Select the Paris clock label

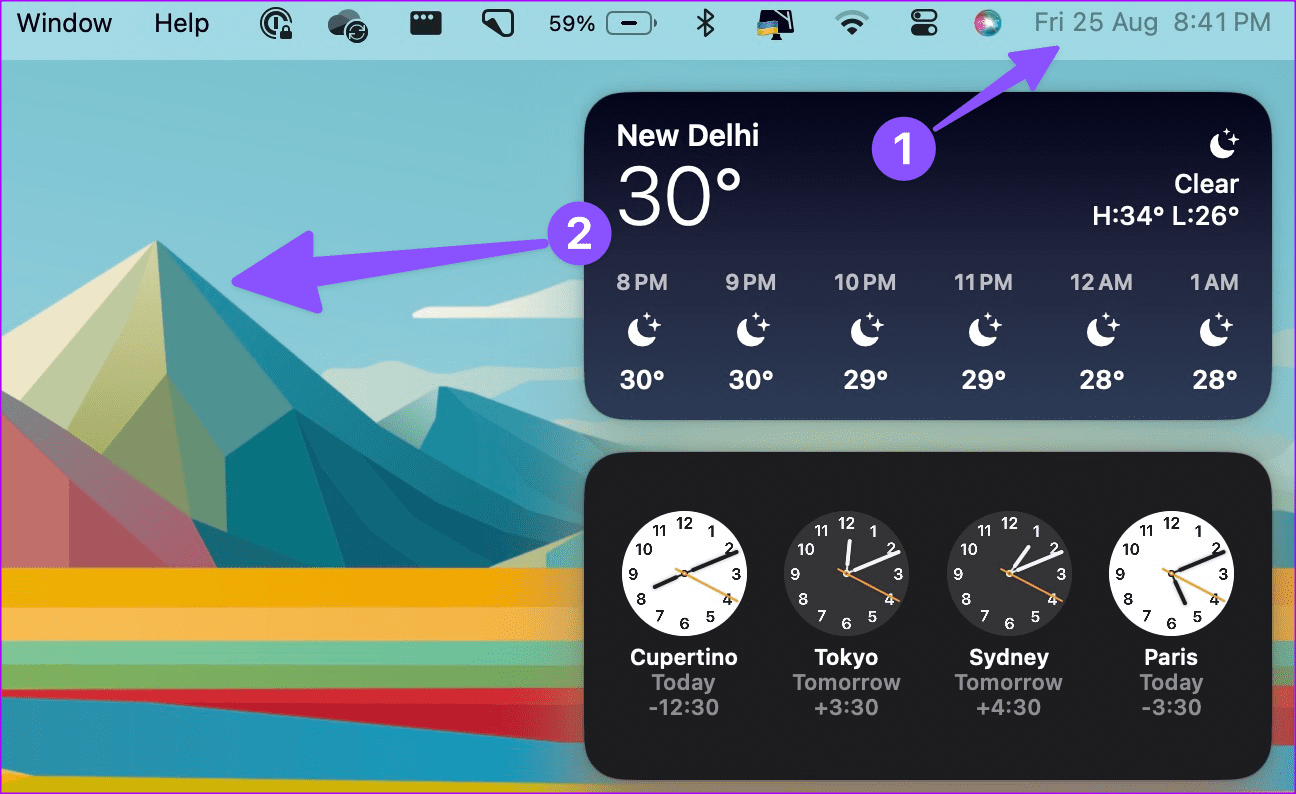click(x=1171, y=657)
